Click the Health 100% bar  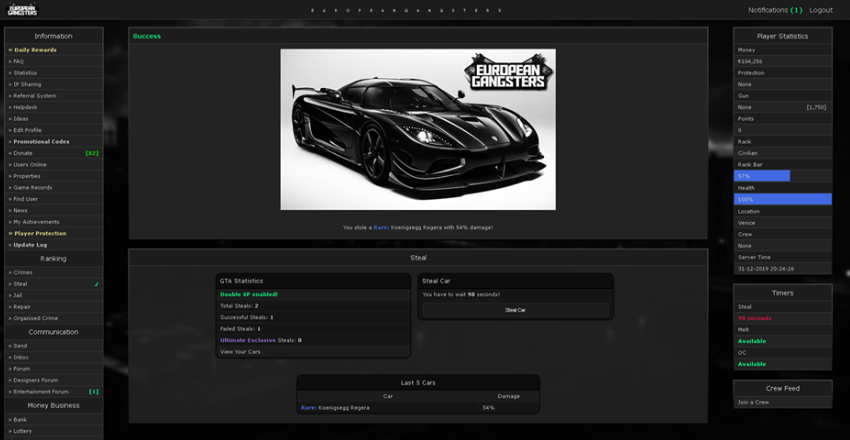click(783, 199)
